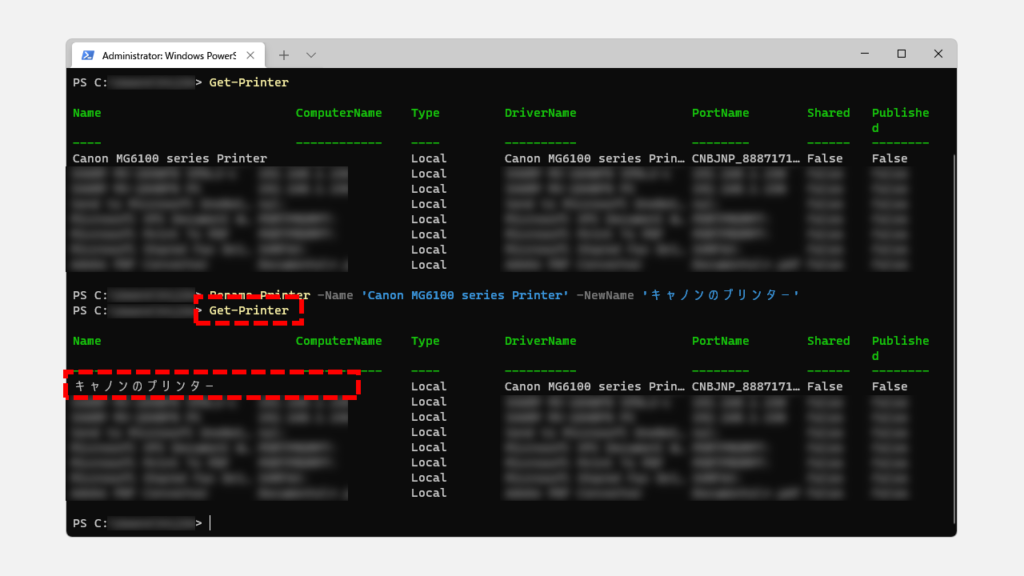
Task: Expand the new tab profile dropdown
Action: point(311,55)
